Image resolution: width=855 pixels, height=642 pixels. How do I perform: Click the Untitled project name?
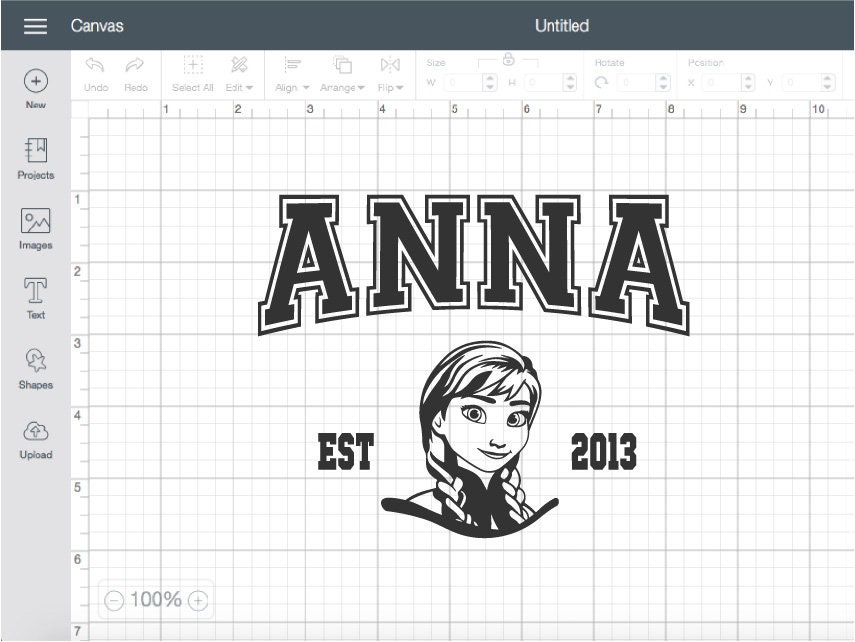click(562, 26)
